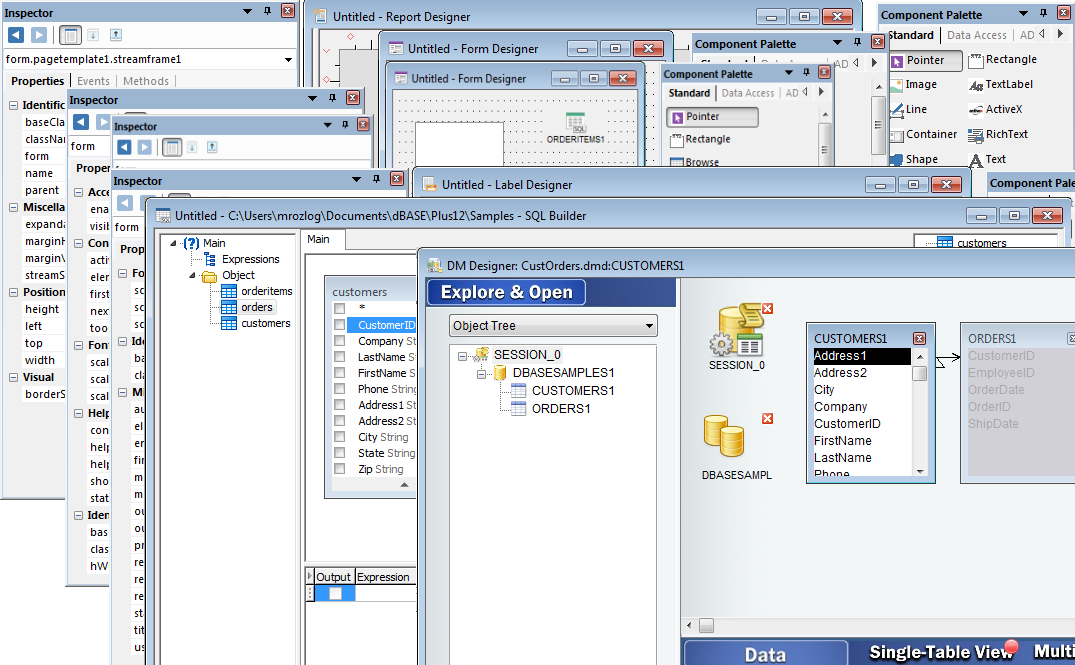The image size is (1075, 665).
Task: Click DM Designer horizontal scrollbar thumb
Action: tap(706, 625)
